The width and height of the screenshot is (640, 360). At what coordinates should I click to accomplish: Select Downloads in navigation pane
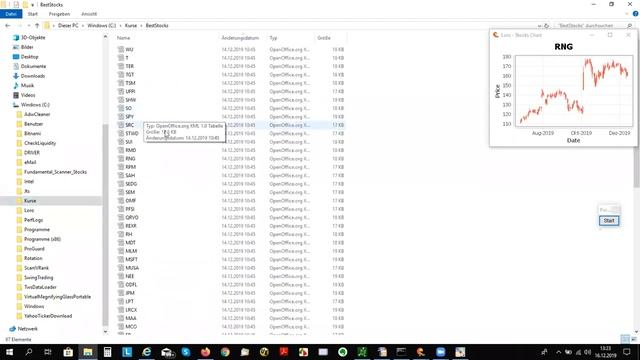tap(33, 76)
